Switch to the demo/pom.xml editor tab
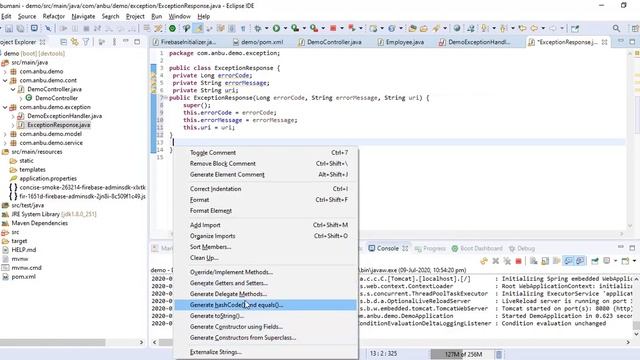The image size is (640, 360). (258, 42)
